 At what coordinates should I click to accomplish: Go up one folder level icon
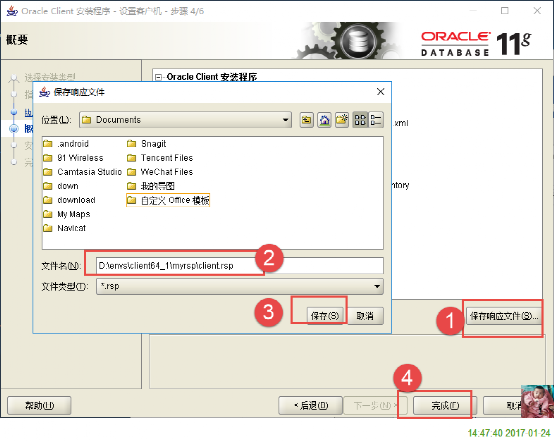306,120
